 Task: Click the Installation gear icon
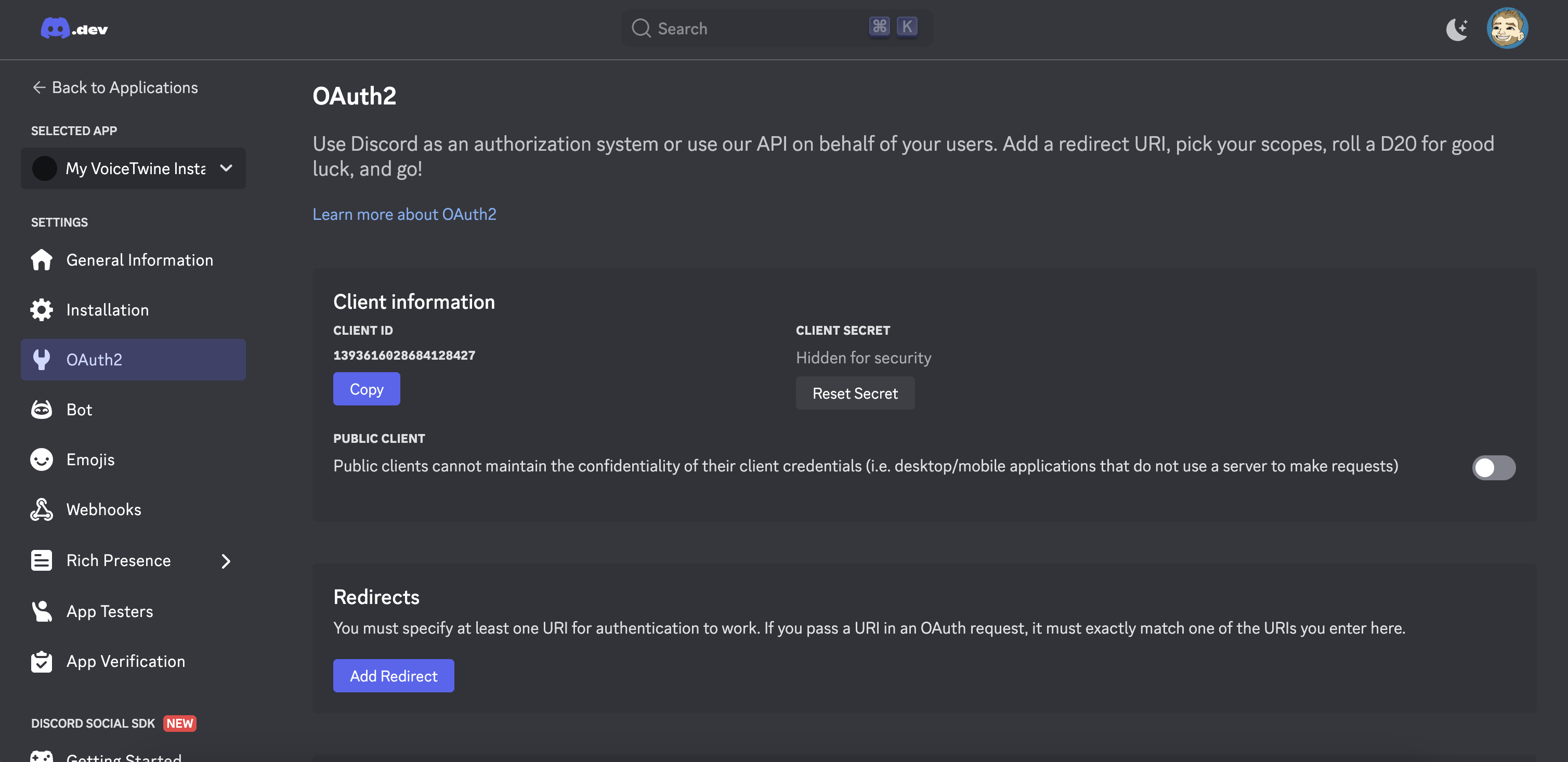pos(42,310)
